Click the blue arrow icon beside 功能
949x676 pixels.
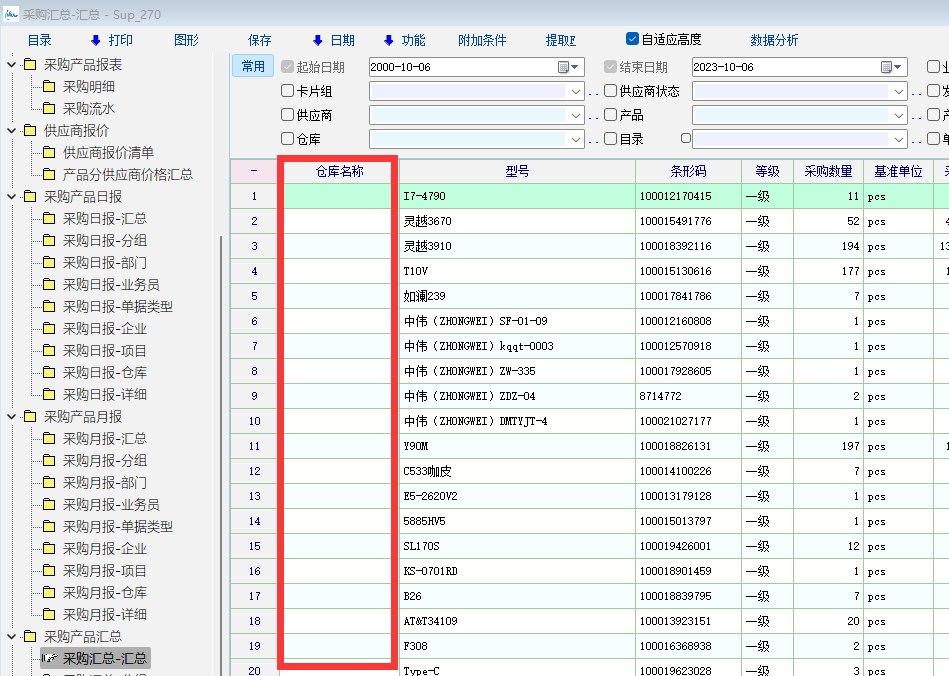coord(389,41)
